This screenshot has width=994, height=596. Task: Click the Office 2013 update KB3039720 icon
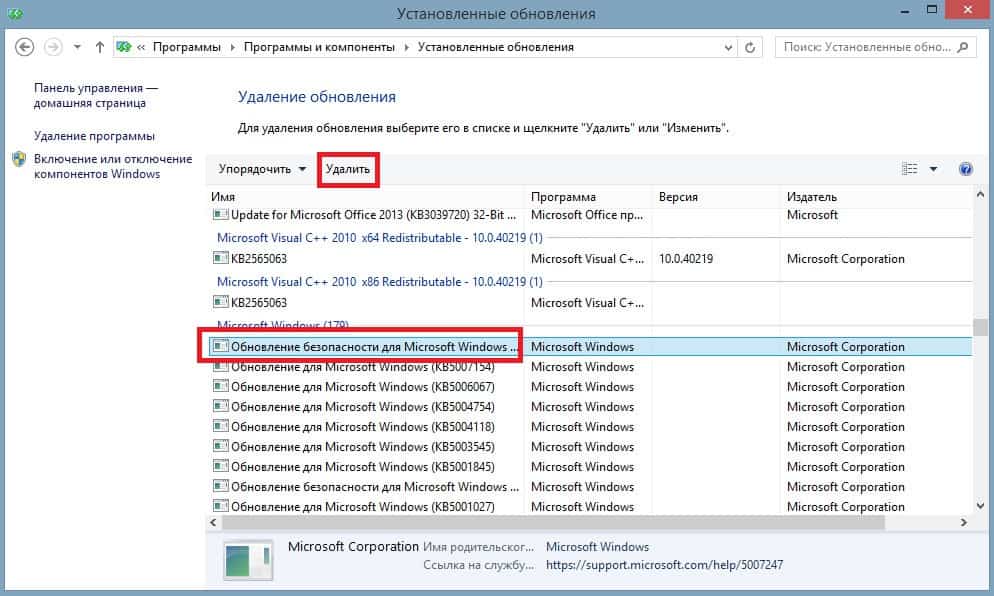pos(220,215)
